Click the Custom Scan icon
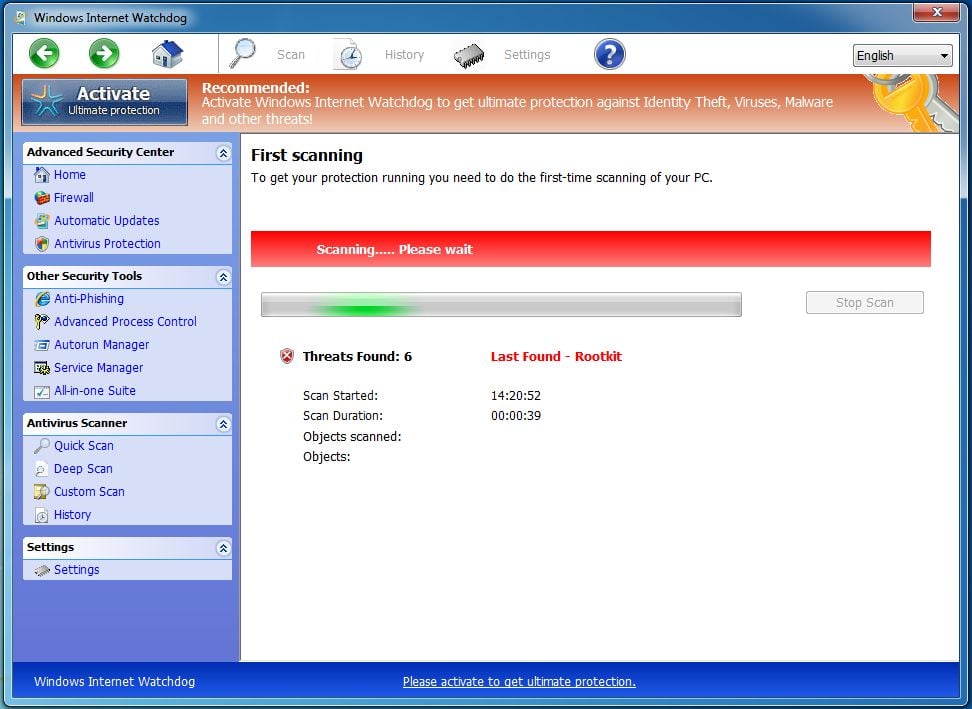The width and height of the screenshot is (972, 709). 42,492
